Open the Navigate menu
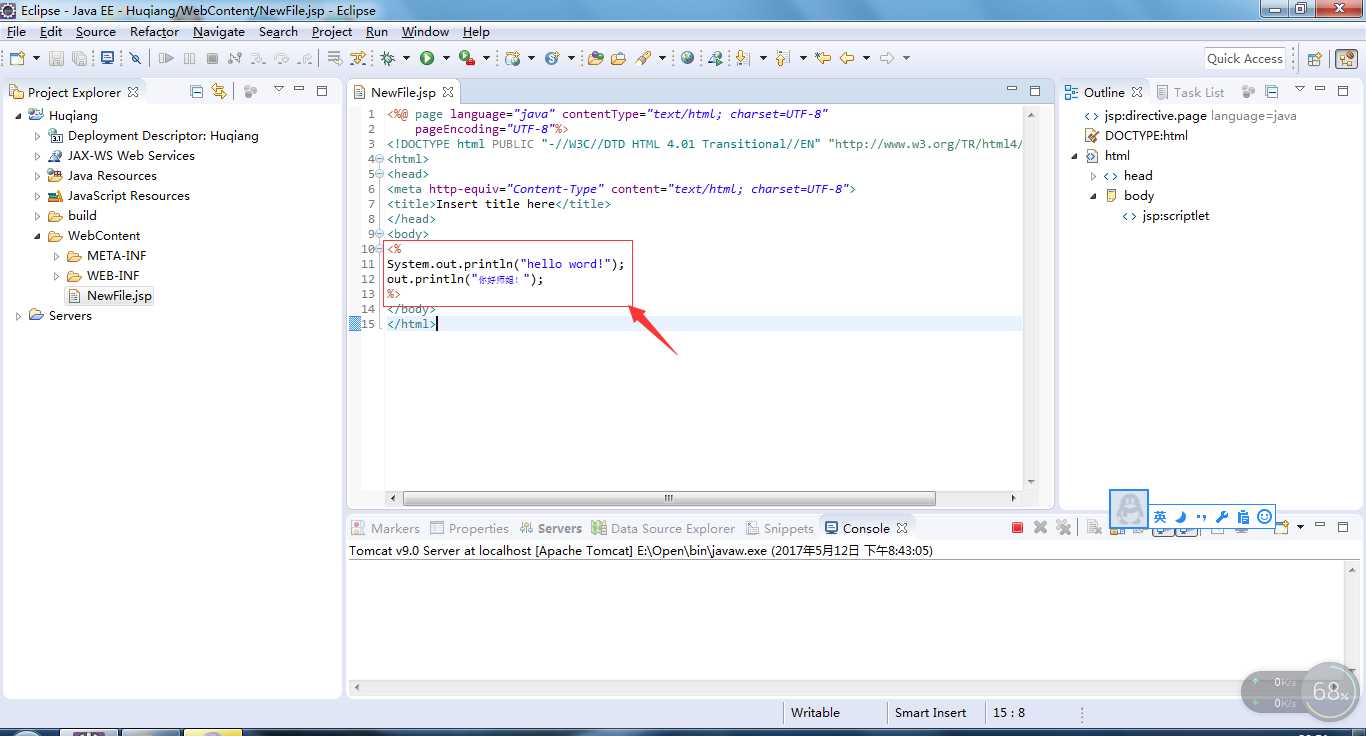 point(219,31)
